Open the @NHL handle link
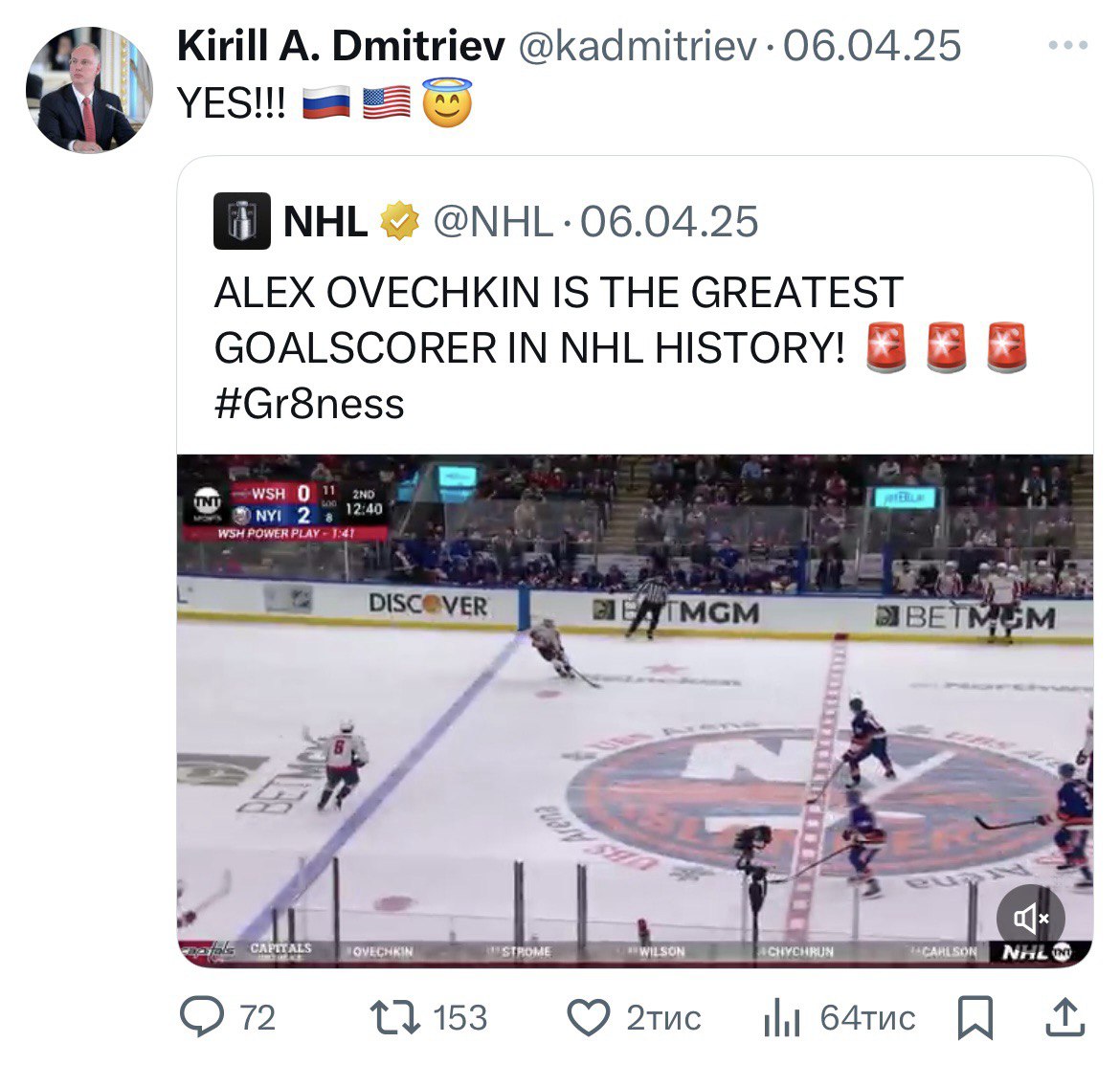Viewport: 1120px width, 1065px height. click(x=492, y=221)
